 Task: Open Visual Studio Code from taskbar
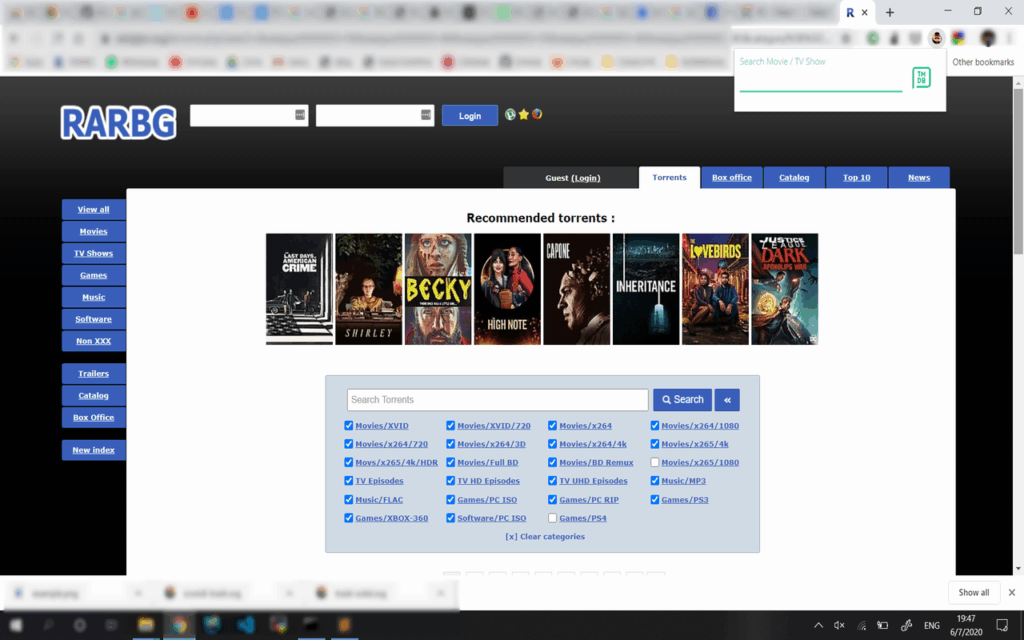point(246,625)
